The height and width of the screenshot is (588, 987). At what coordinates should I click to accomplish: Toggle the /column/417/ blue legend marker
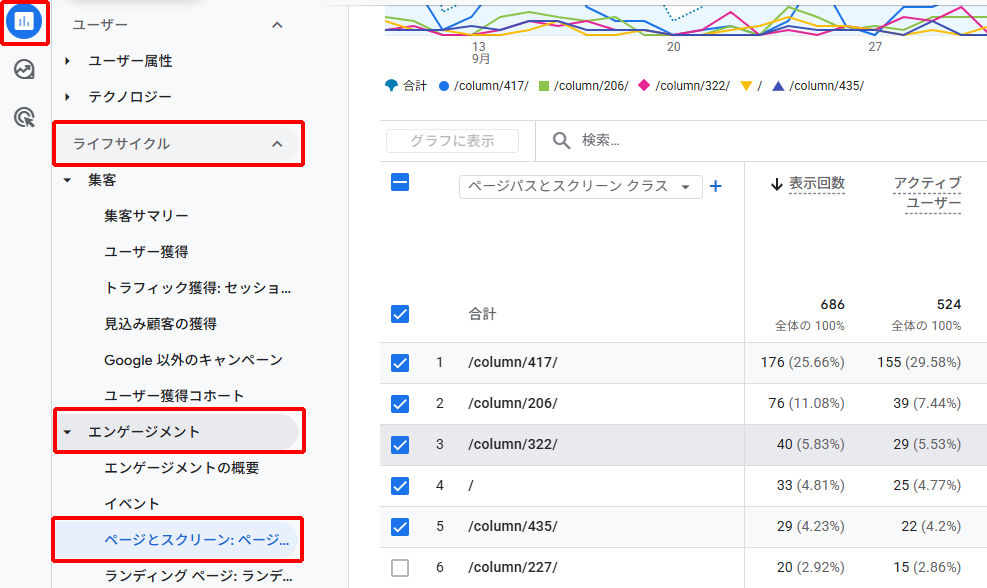pyautogui.click(x=444, y=86)
